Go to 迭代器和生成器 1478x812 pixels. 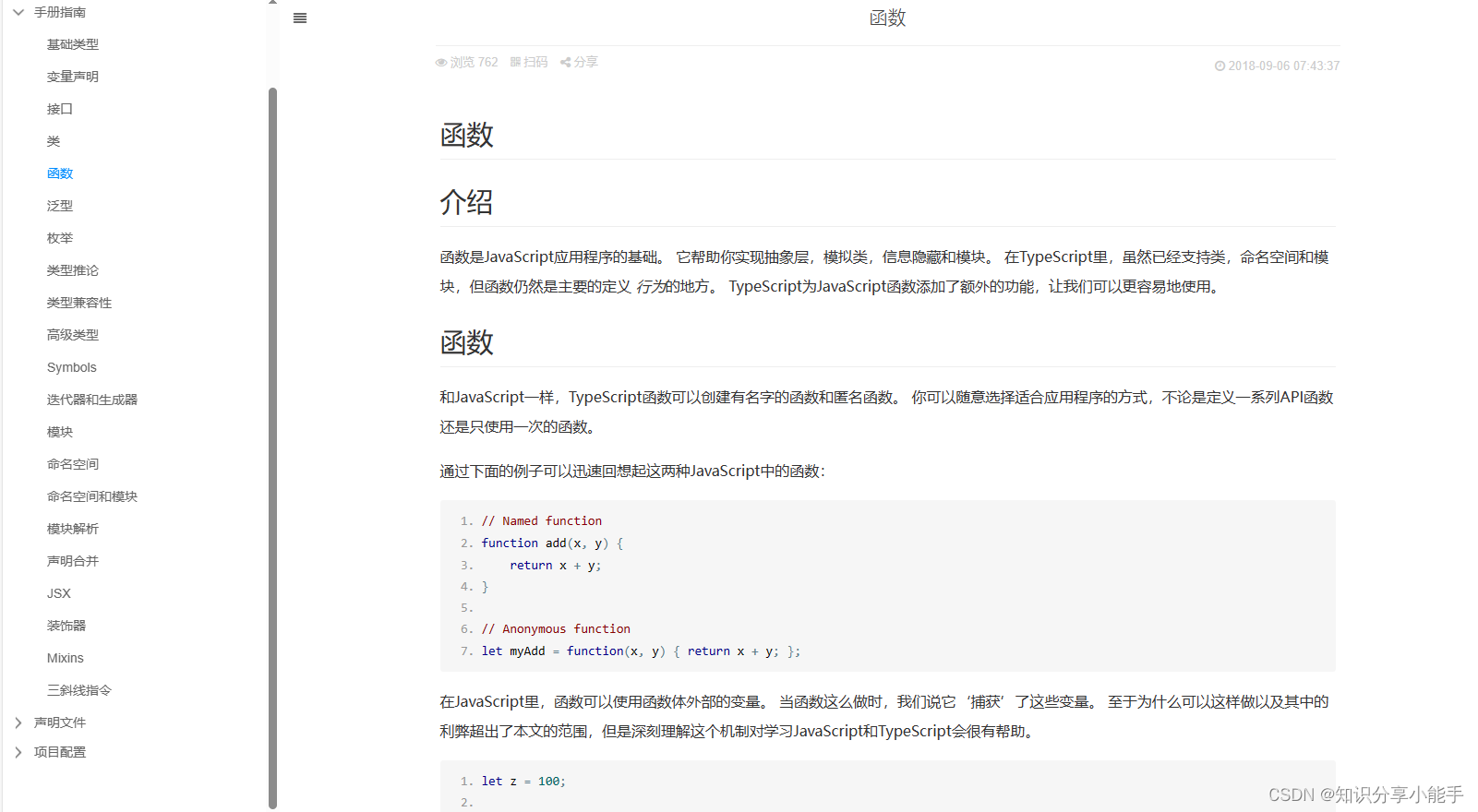pos(92,400)
